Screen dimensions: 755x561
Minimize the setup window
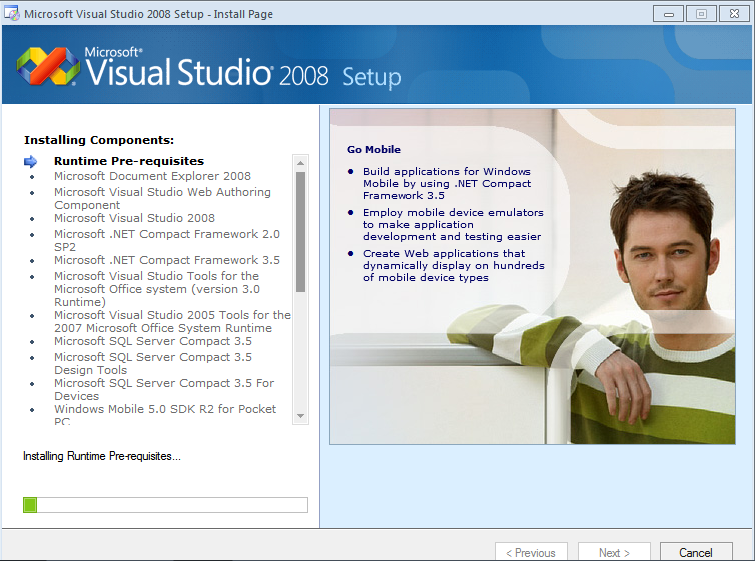pos(668,13)
